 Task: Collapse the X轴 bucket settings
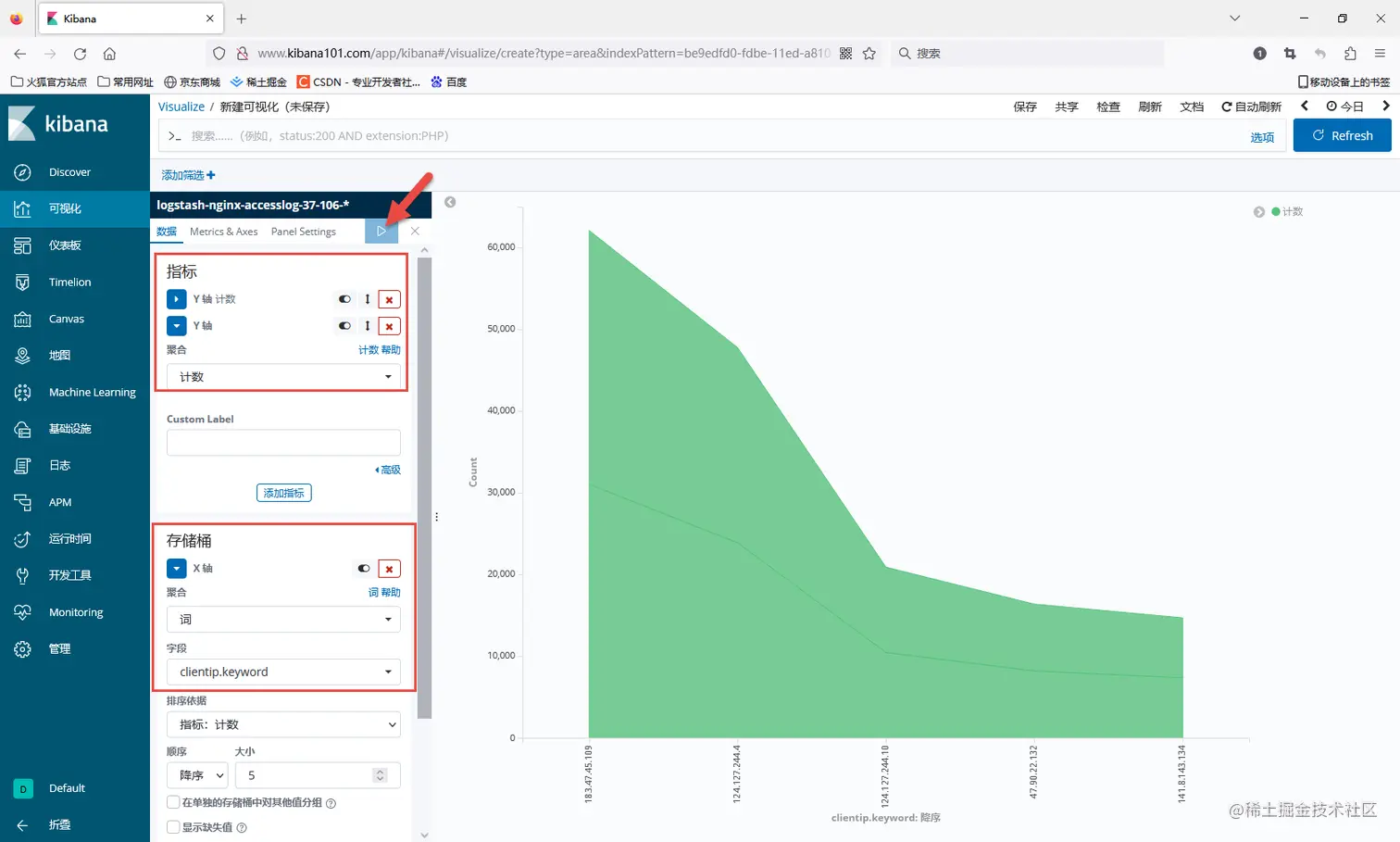[x=177, y=569]
